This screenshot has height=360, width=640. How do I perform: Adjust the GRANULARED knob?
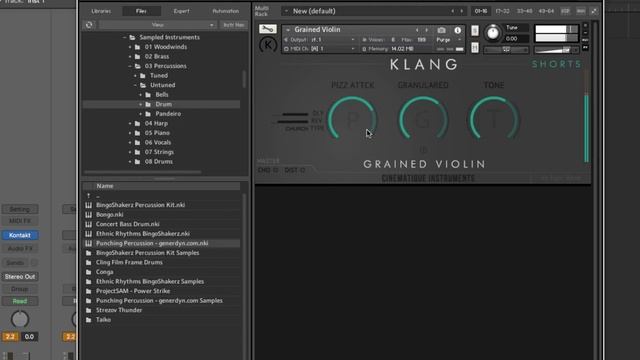423,119
